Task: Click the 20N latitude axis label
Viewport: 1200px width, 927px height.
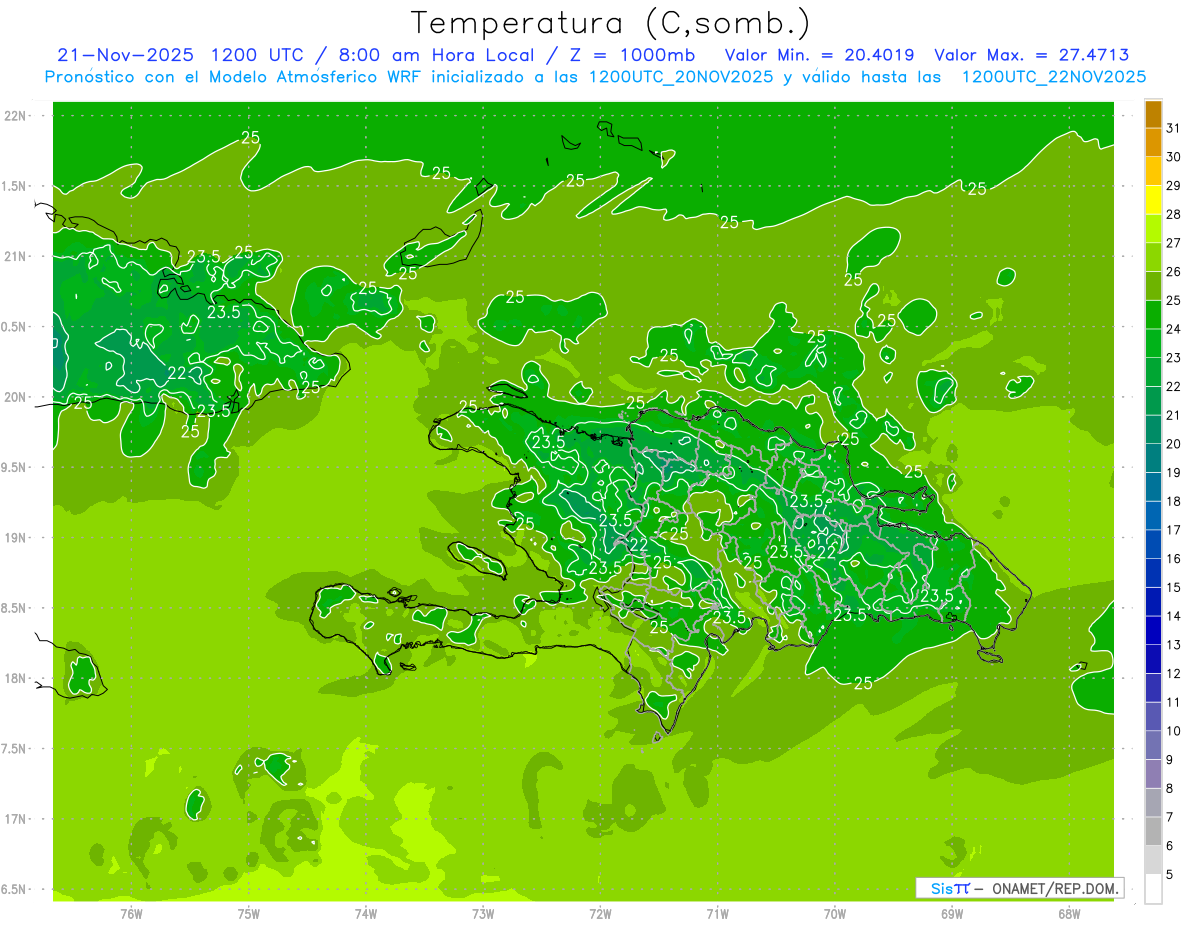Action: coord(17,397)
